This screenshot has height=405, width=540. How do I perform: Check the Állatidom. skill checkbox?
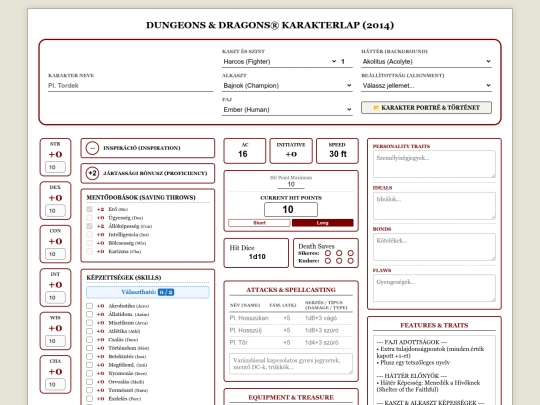click(x=90, y=314)
